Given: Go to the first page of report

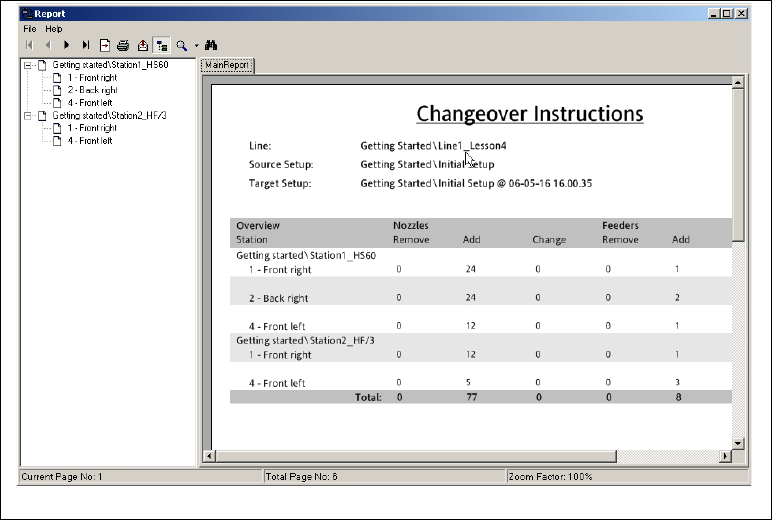Looking at the screenshot, I should point(29,45).
